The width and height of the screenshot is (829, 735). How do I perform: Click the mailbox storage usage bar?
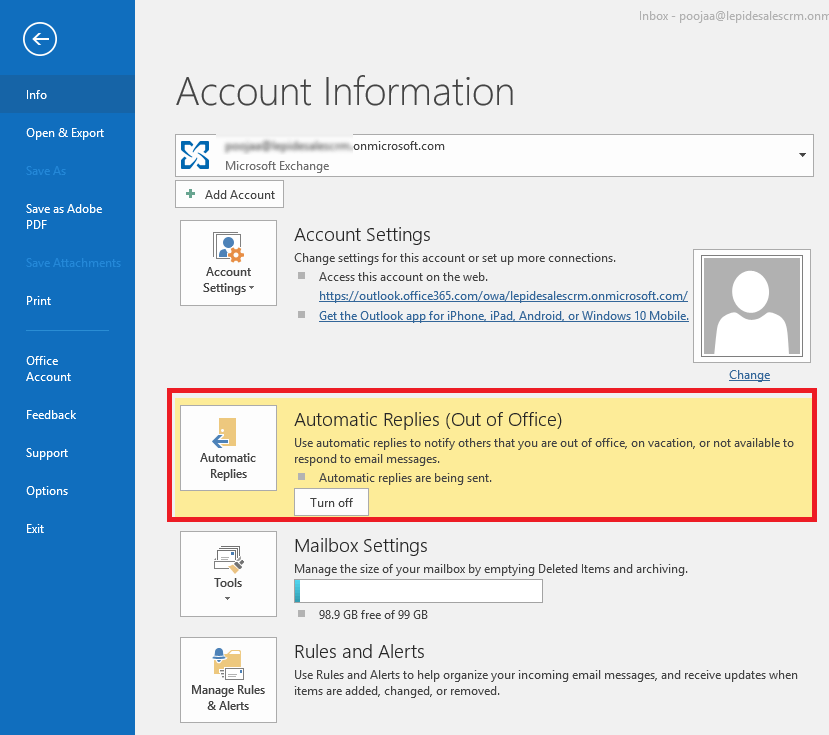coord(418,591)
